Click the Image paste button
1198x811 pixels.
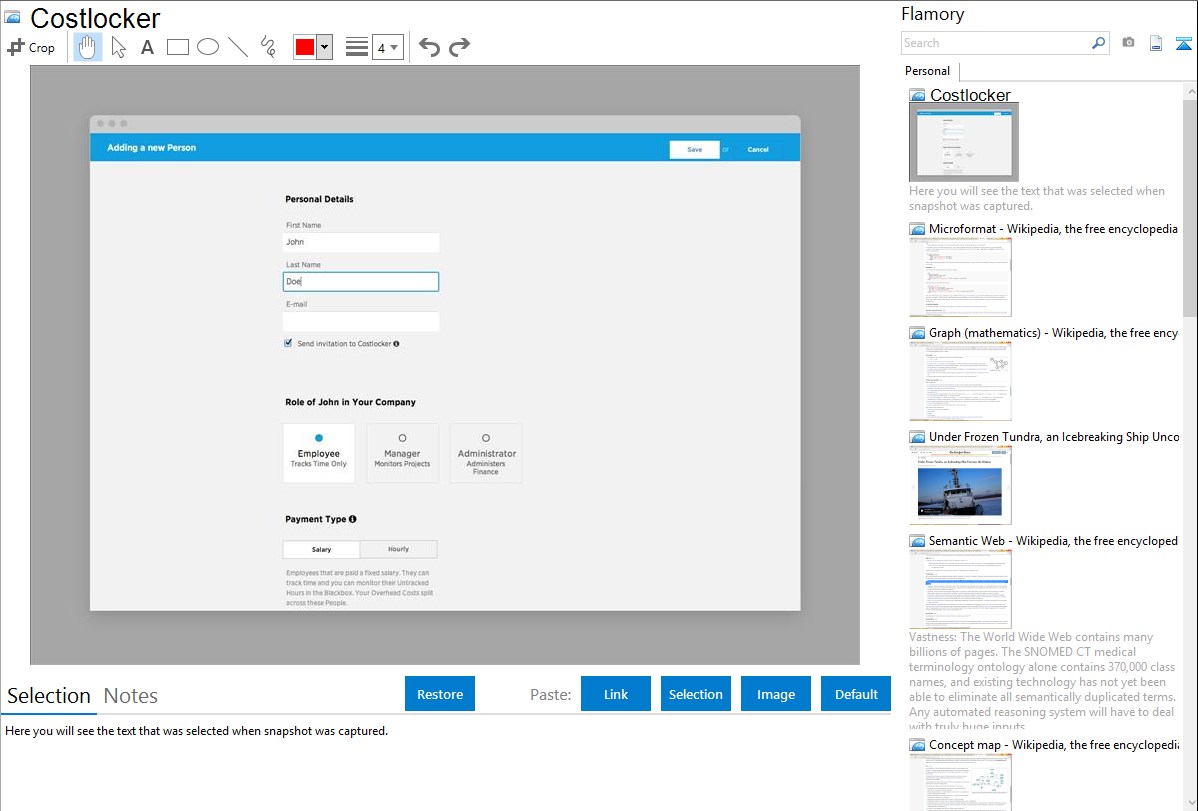[x=776, y=694]
